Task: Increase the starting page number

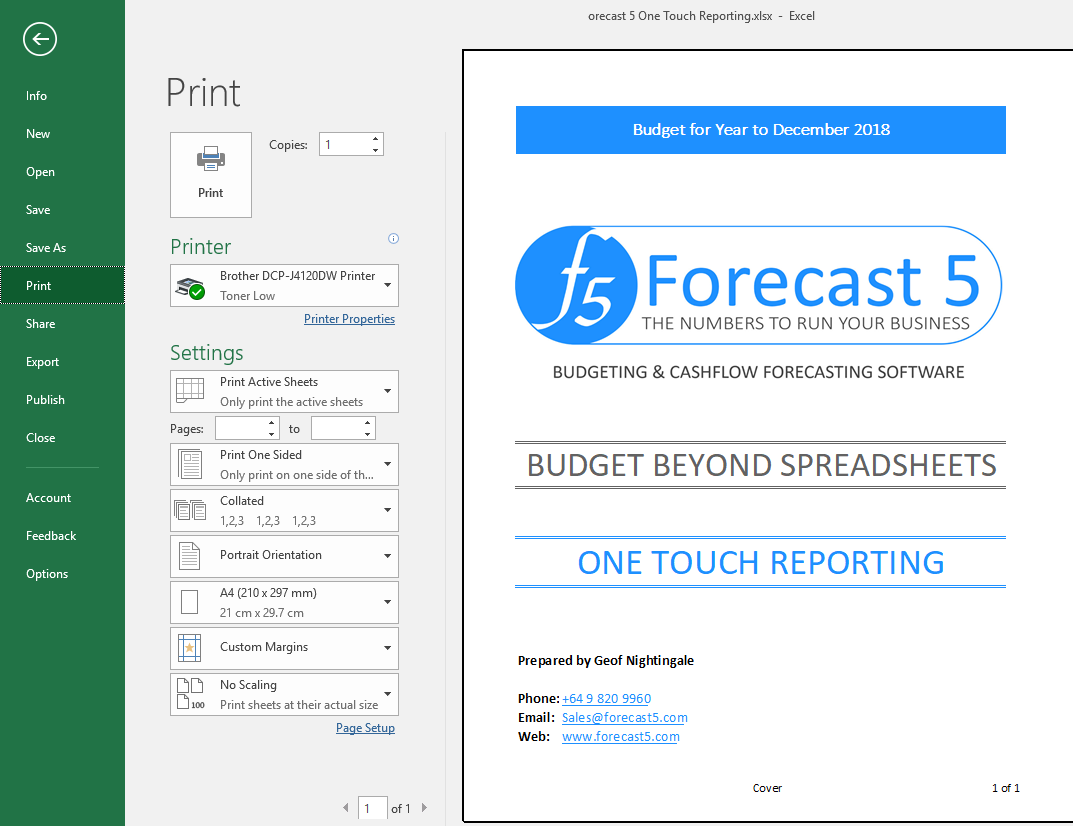Action: [272, 423]
